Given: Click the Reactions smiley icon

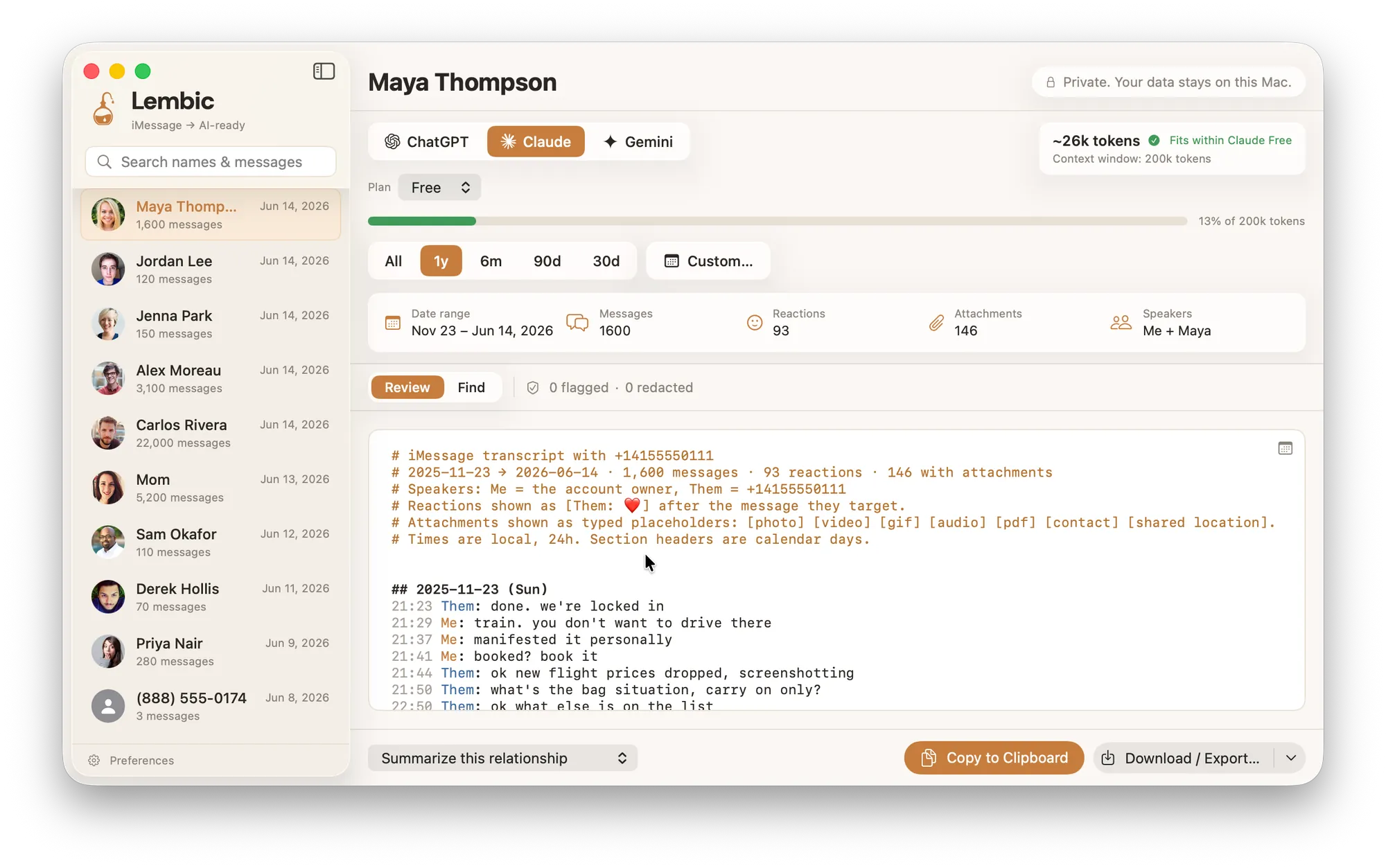Looking at the screenshot, I should (755, 323).
